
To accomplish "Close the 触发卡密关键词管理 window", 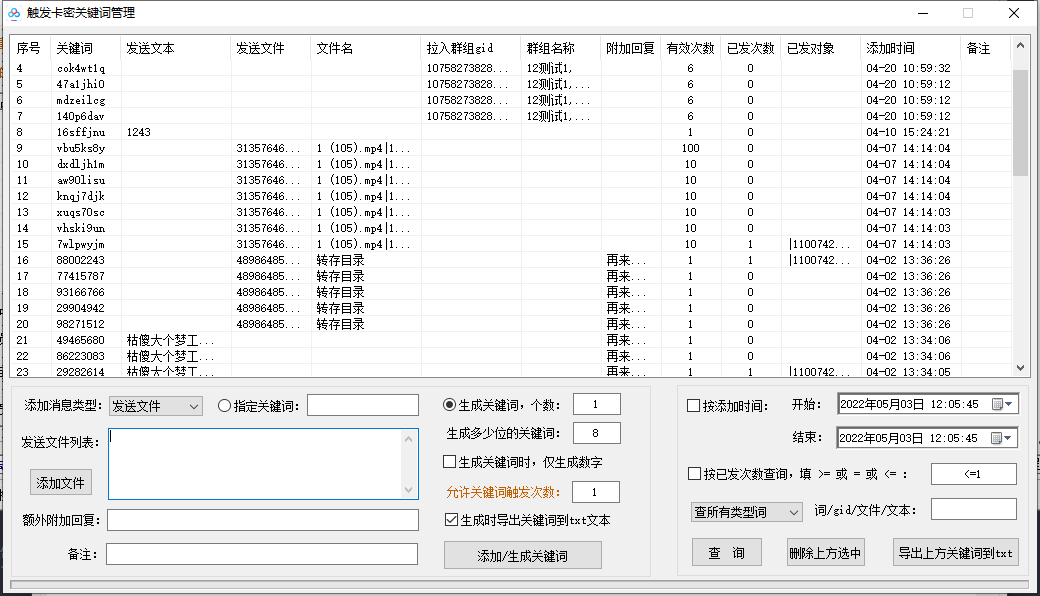I will tap(1013, 13).
